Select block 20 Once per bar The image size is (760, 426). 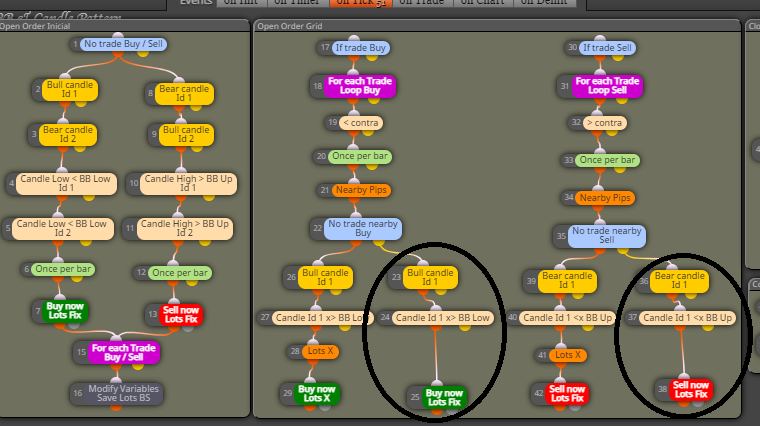pos(360,156)
